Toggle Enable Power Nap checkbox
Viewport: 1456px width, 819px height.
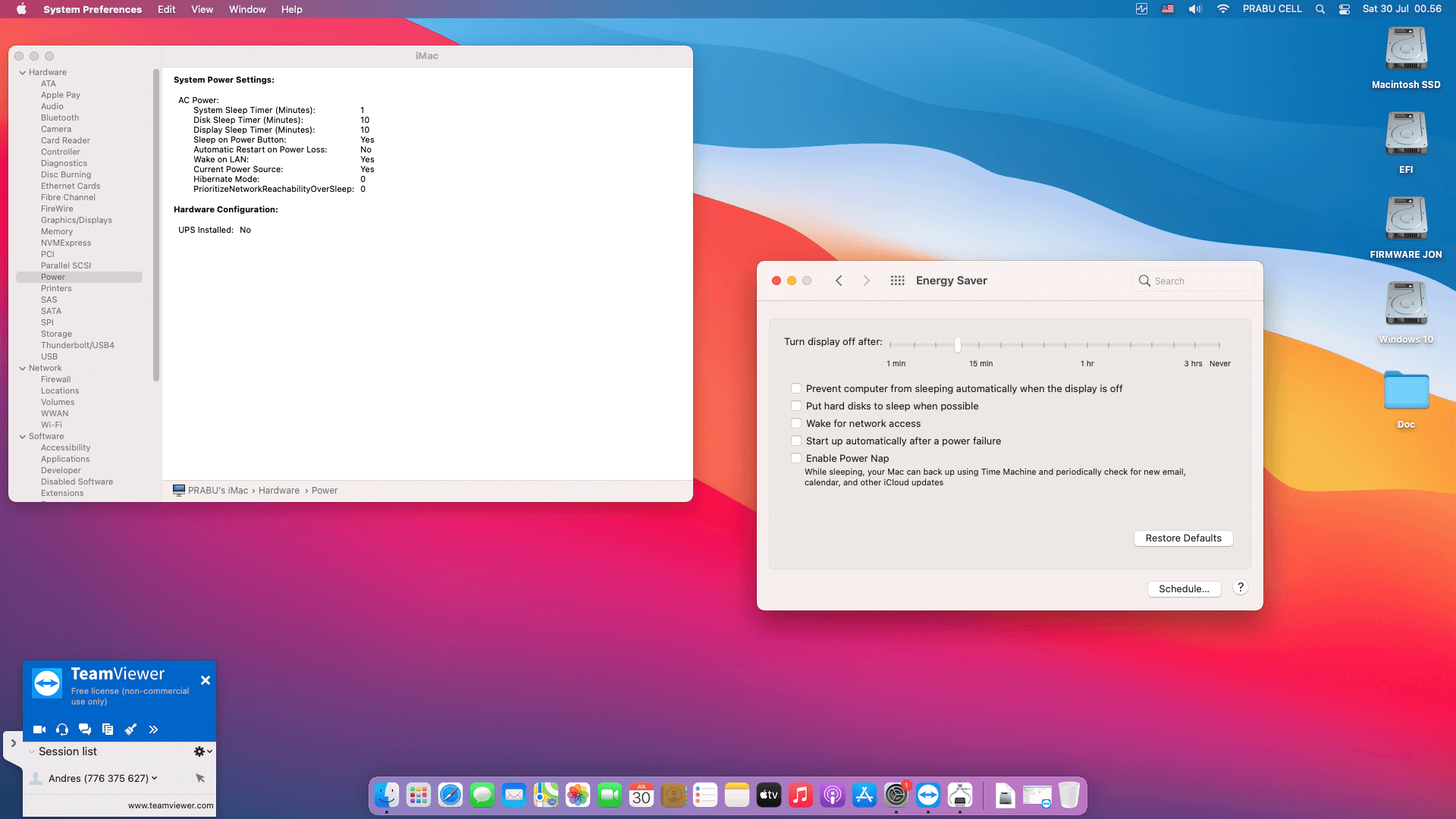(x=796, y=458)
